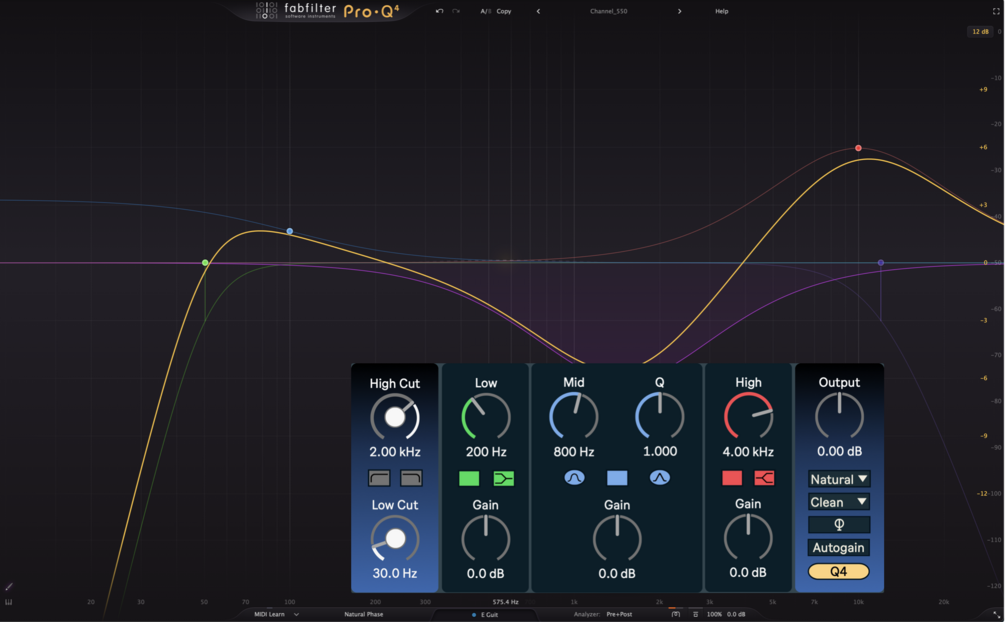The width and height of the screenshot is (1005, 622).
Task: Toggle the A/B state switch
Action: coord(485,11)
